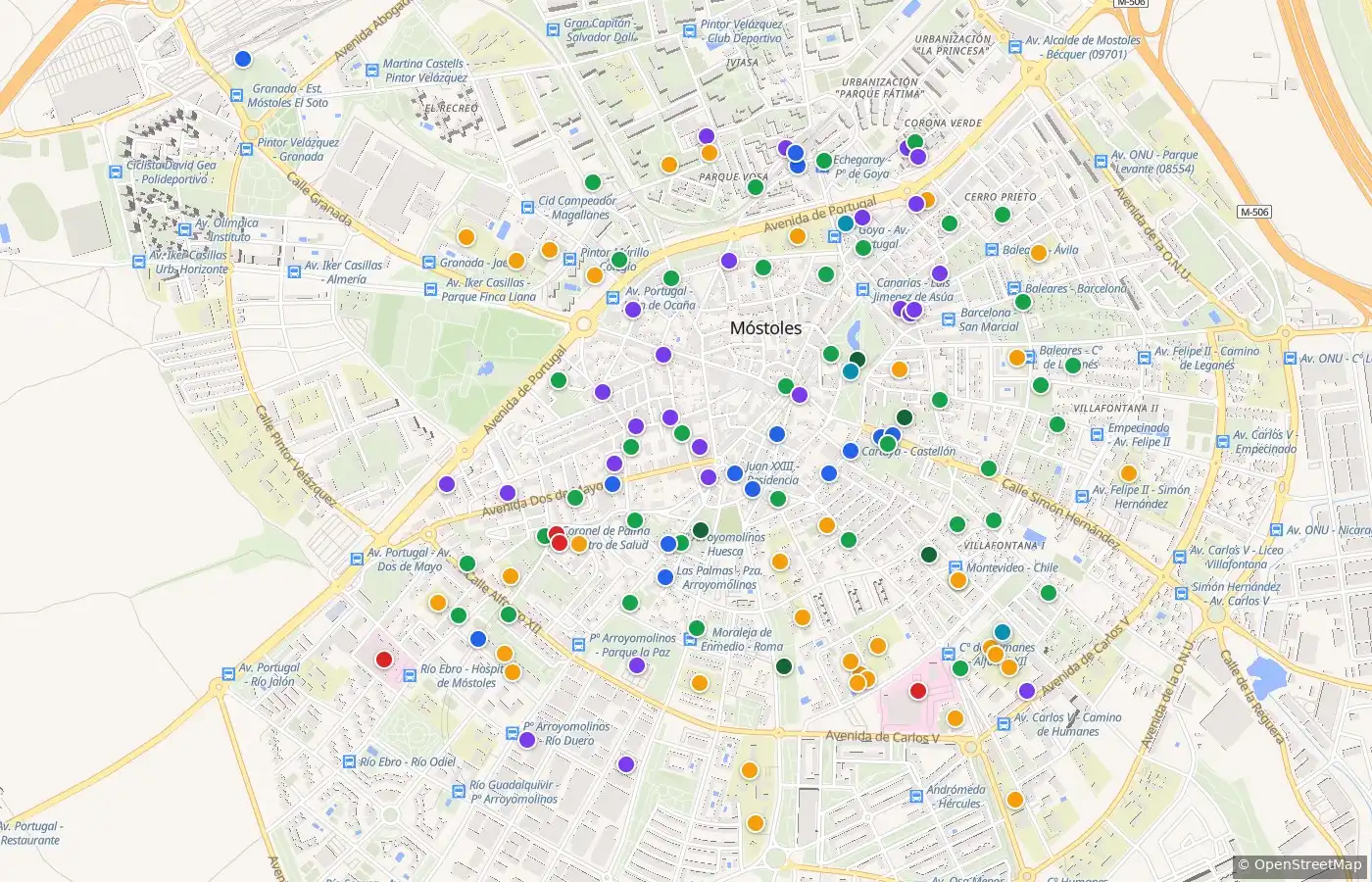Open the Canarias - Luis Jiménez de Asúa stop icon
1372x882 pixels.
click(x=861, y=289)
